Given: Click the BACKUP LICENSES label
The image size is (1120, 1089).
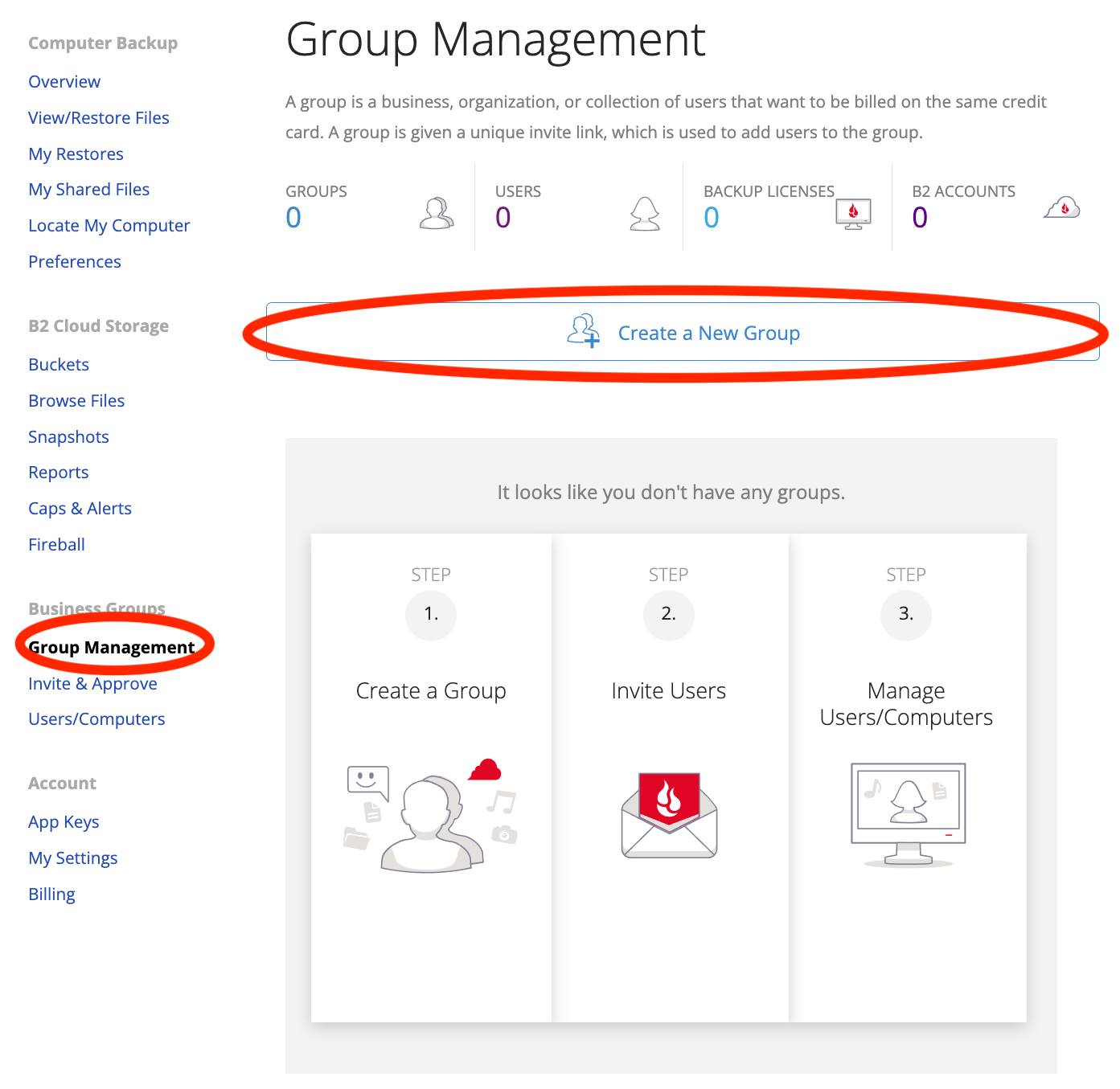Looking at the screenshot, I should [769, 191].
